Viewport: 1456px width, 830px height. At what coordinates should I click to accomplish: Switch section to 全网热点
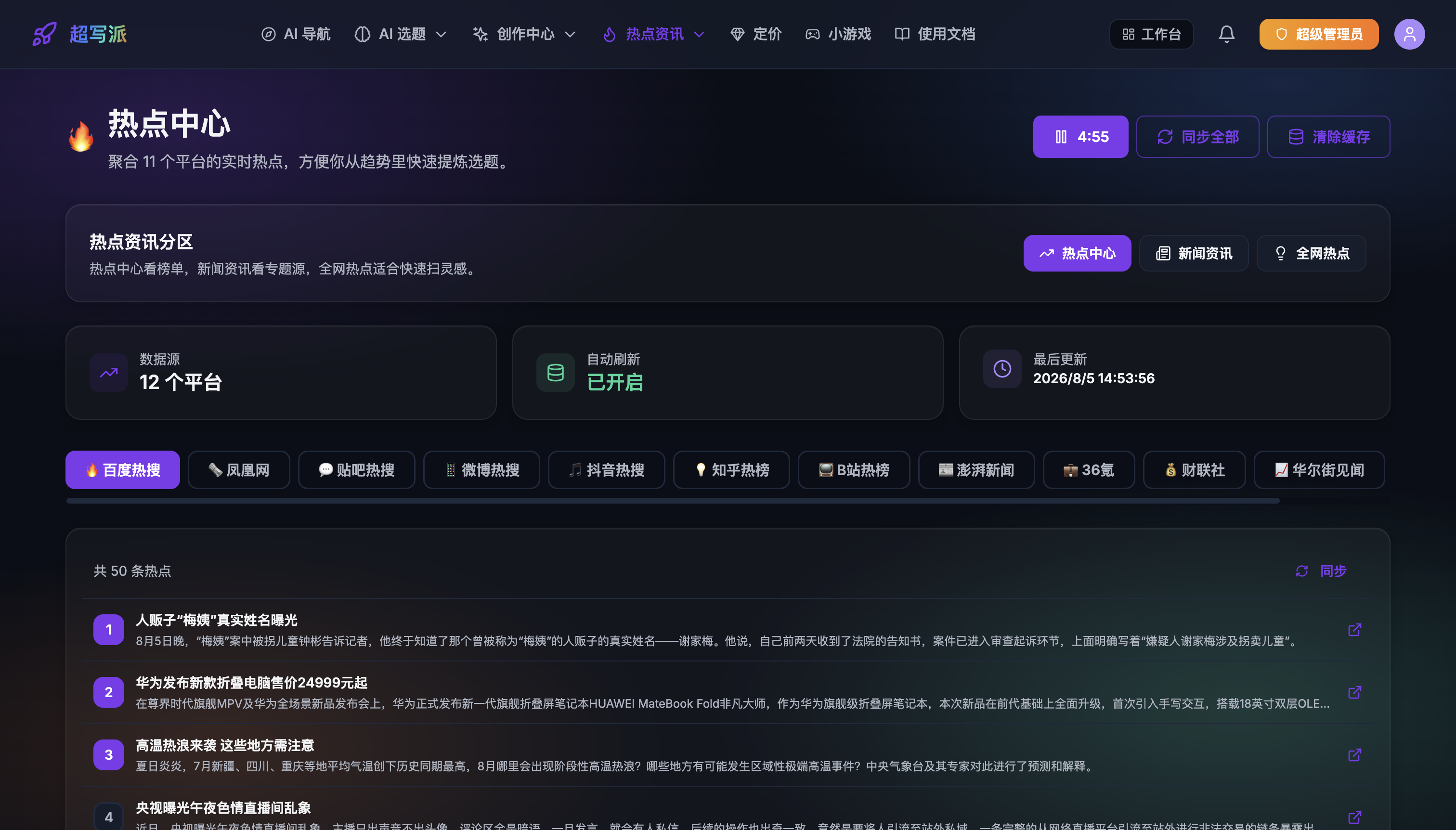(x=1311, y=253)
